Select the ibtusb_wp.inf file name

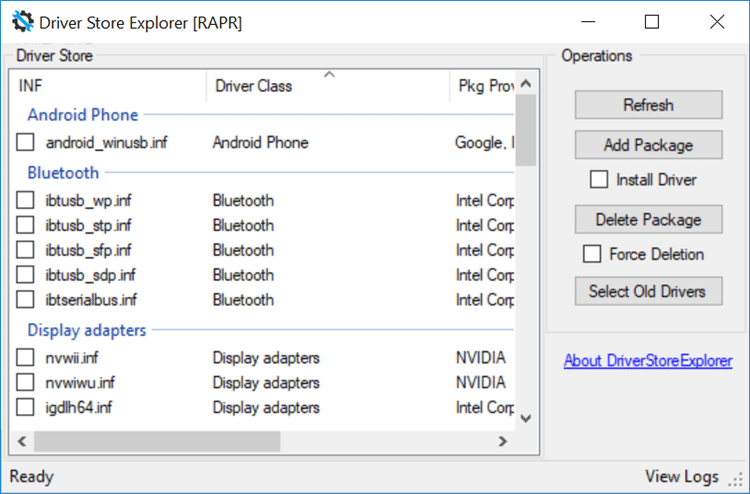[x=88, y=200]
